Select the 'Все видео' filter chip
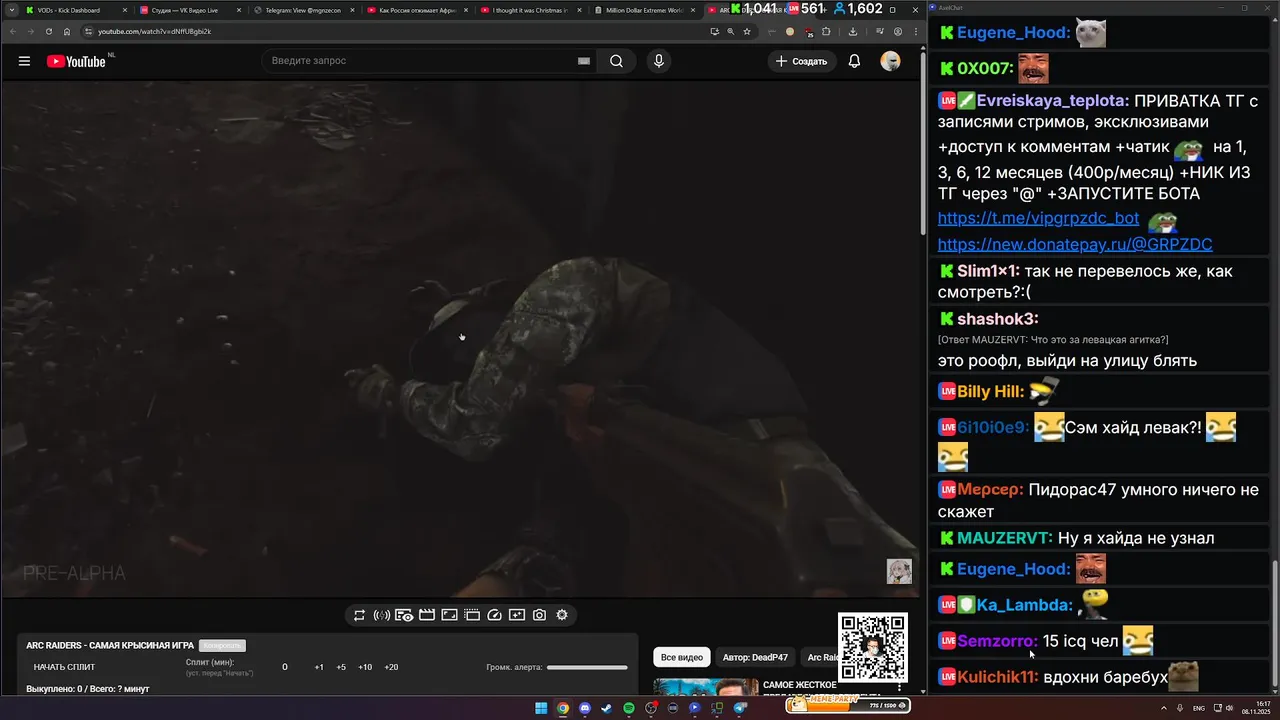The image size is (1280, 720). coord(682,657)
